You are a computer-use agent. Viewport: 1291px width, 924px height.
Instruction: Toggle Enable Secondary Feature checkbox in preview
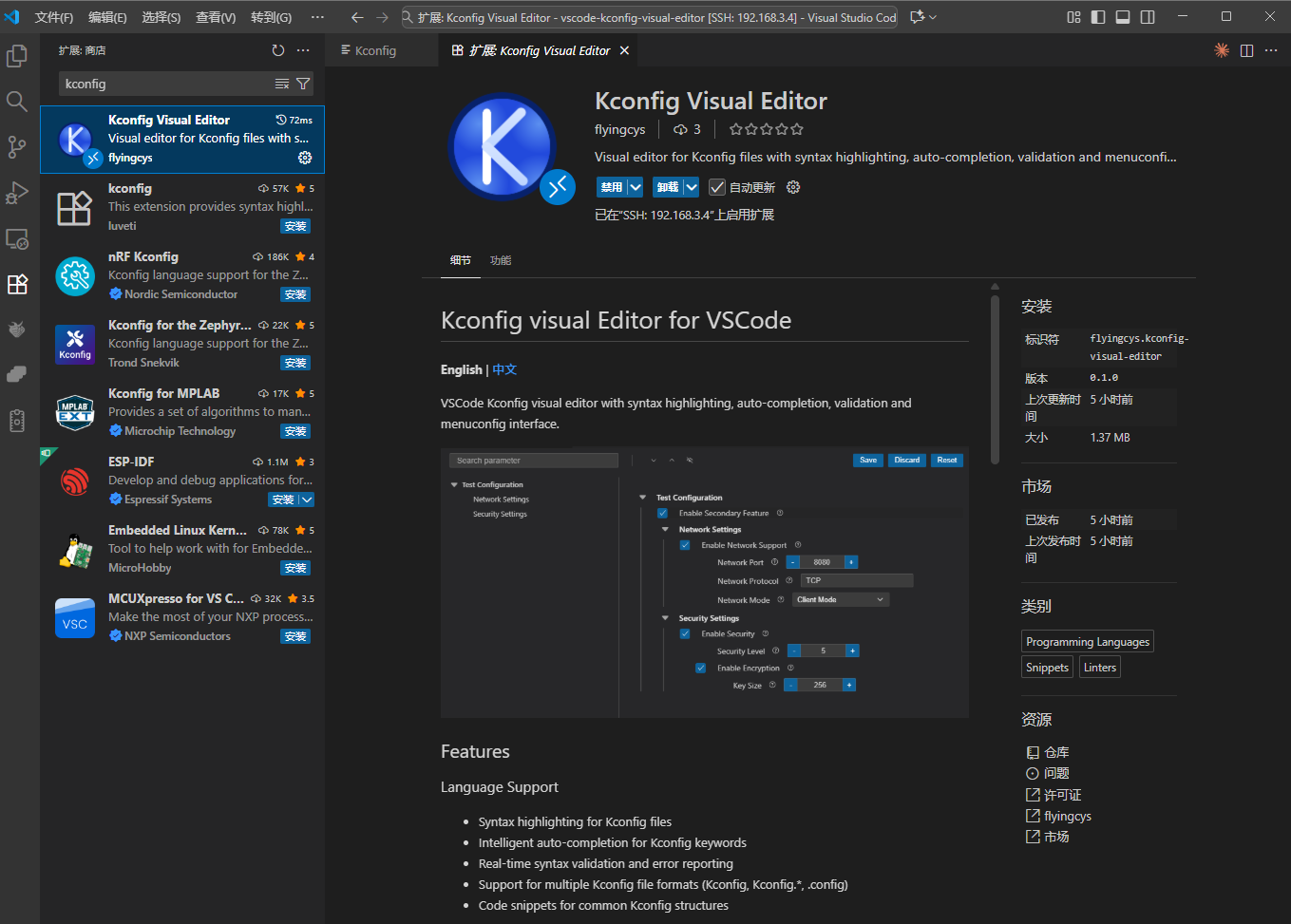tap(662, 514)
